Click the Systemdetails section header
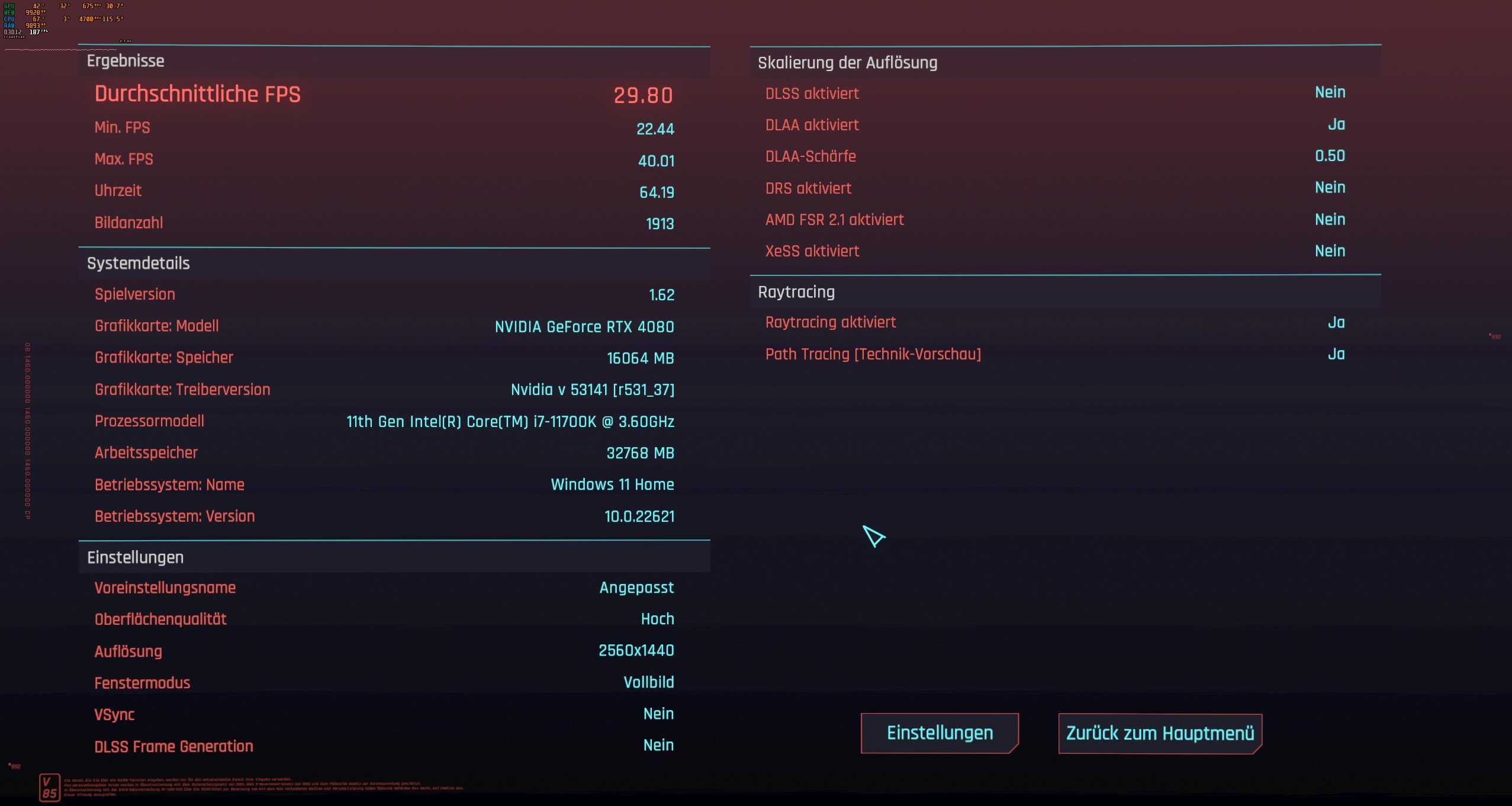Image resolution: width=1512 pixels, height=806 pixels. [x=138, y=264]
